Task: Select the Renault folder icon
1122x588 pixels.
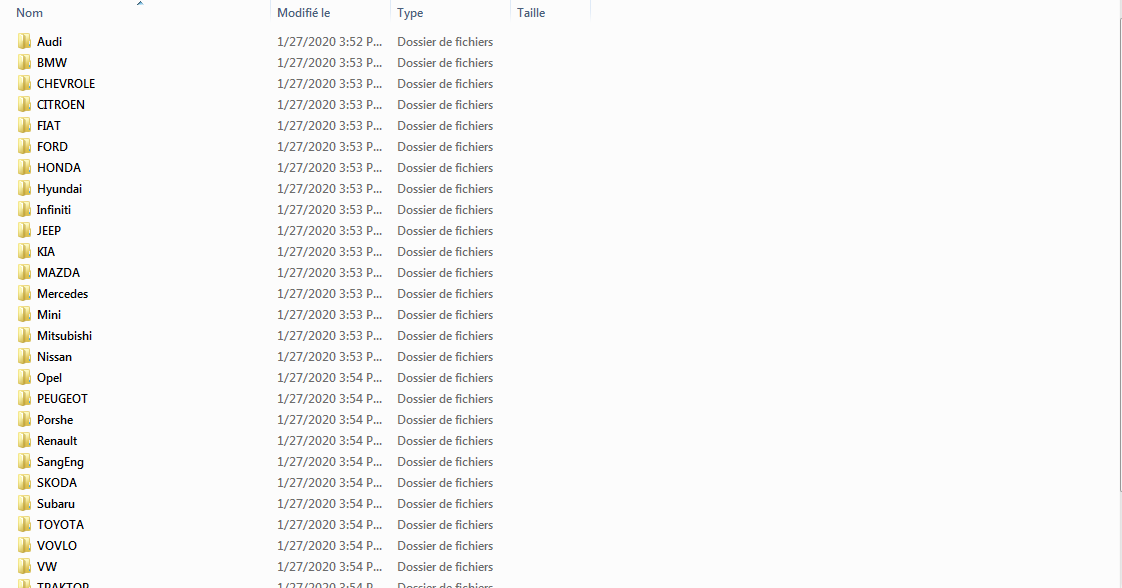Action: pyautogui.click(x=24, y=440)
